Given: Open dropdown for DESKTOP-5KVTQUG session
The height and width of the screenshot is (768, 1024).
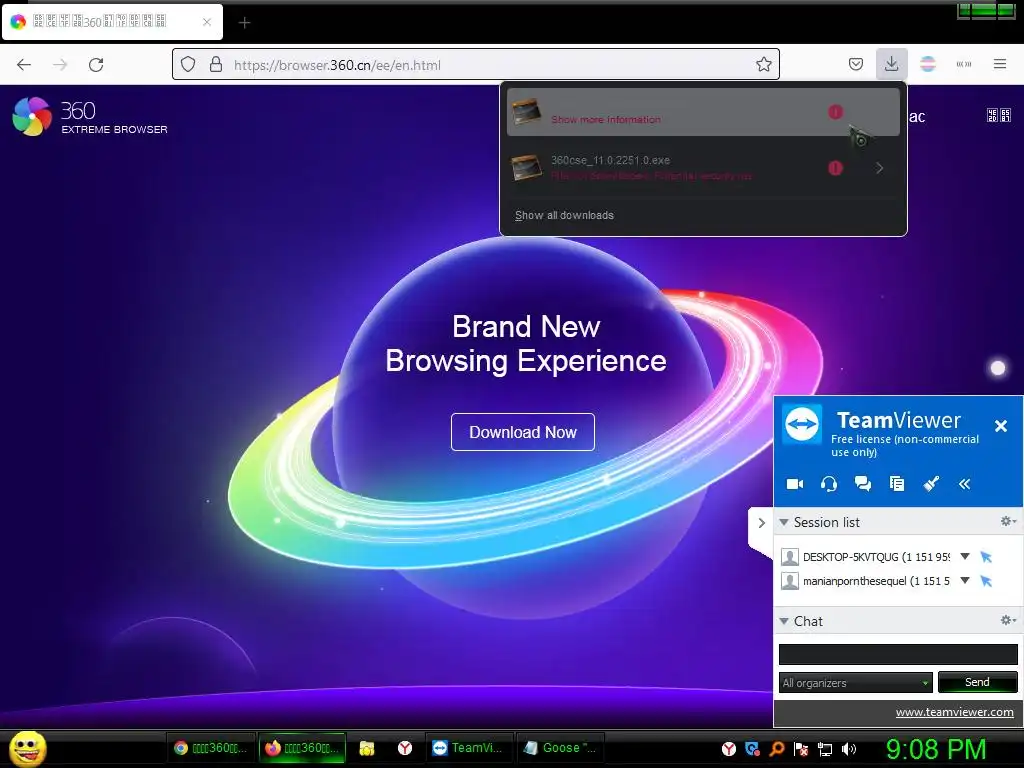Looking at the screenshot, I should pyautogui.click(x=965, y=556).
